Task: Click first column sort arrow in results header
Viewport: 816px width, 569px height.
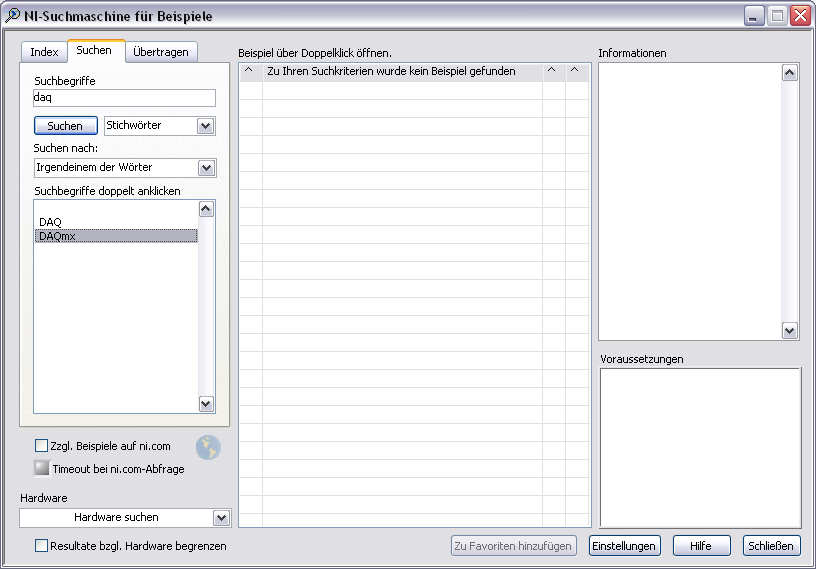Action: [x=249, y=70]
